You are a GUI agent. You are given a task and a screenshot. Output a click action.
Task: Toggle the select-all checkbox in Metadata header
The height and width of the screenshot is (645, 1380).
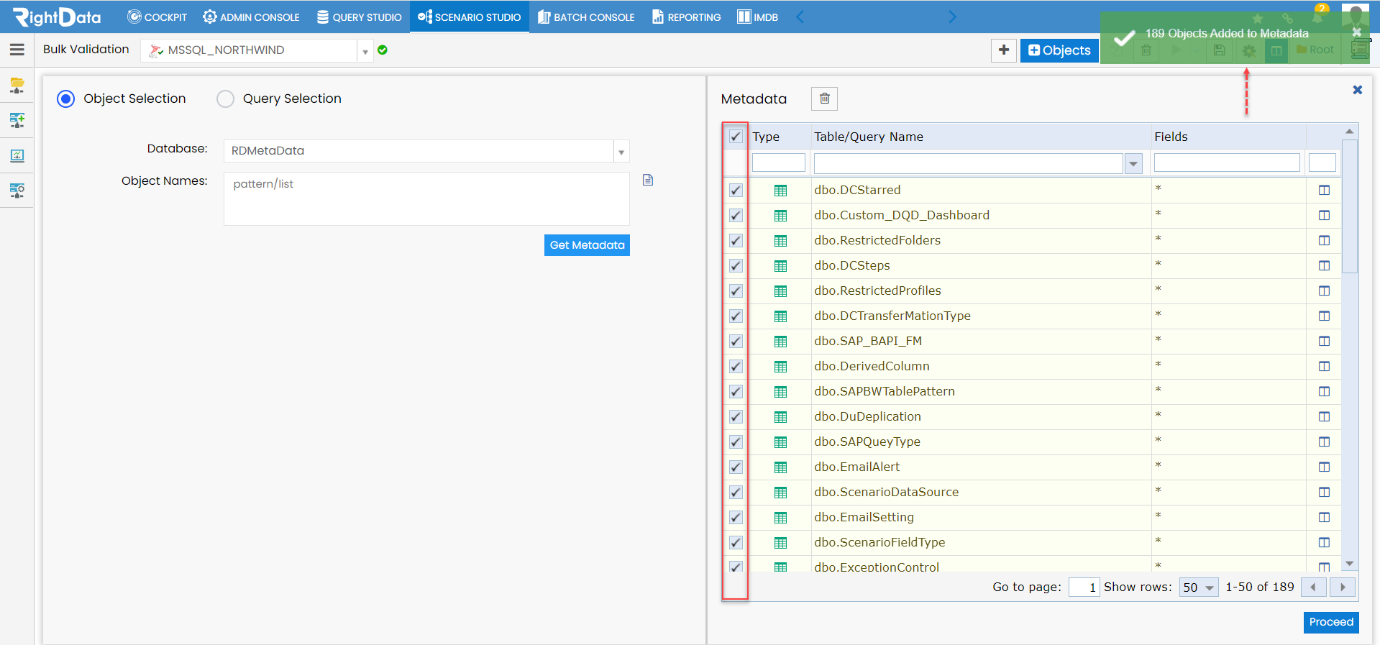(736, 137)
